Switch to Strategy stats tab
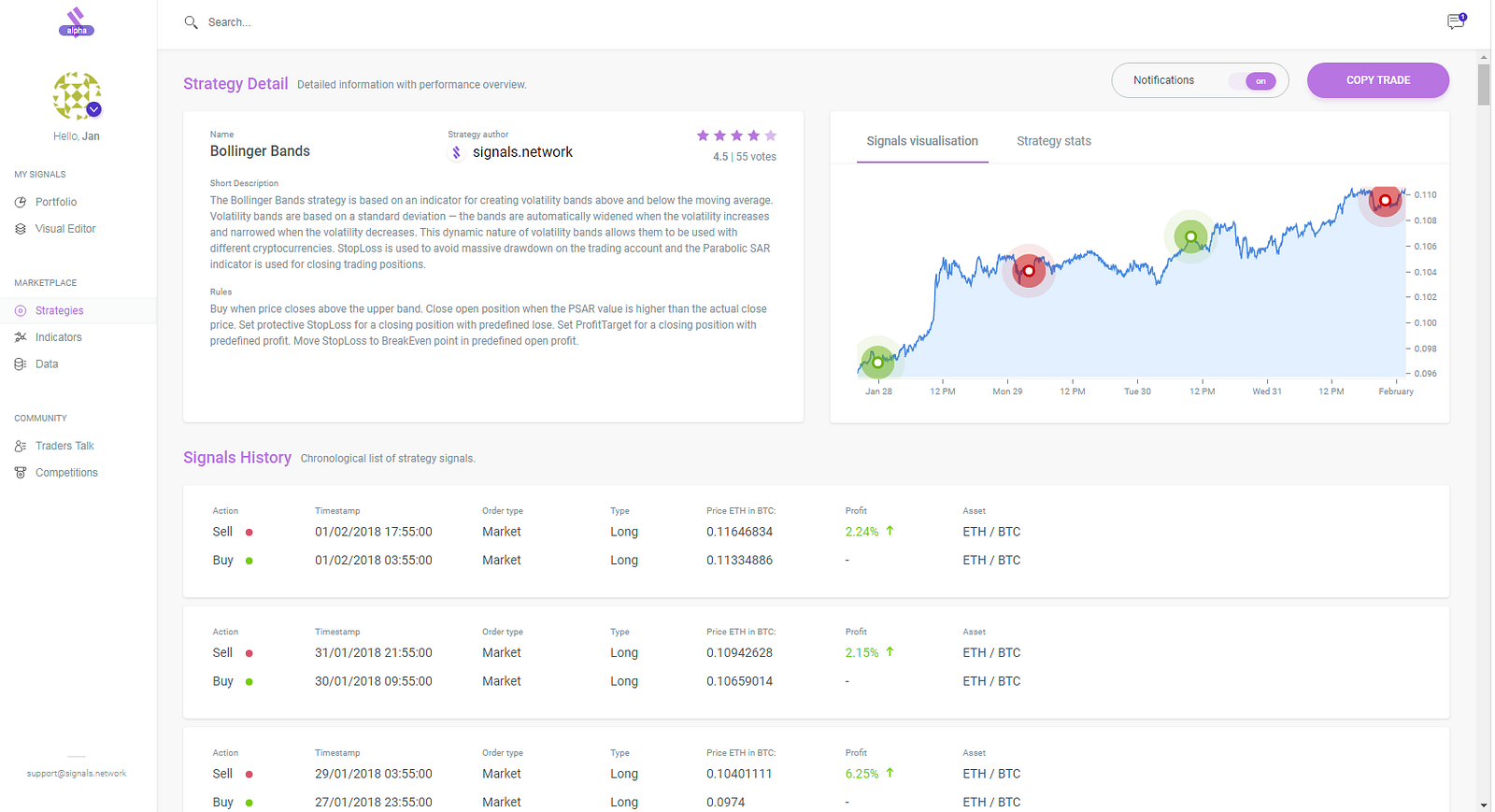 point(1054,141)
